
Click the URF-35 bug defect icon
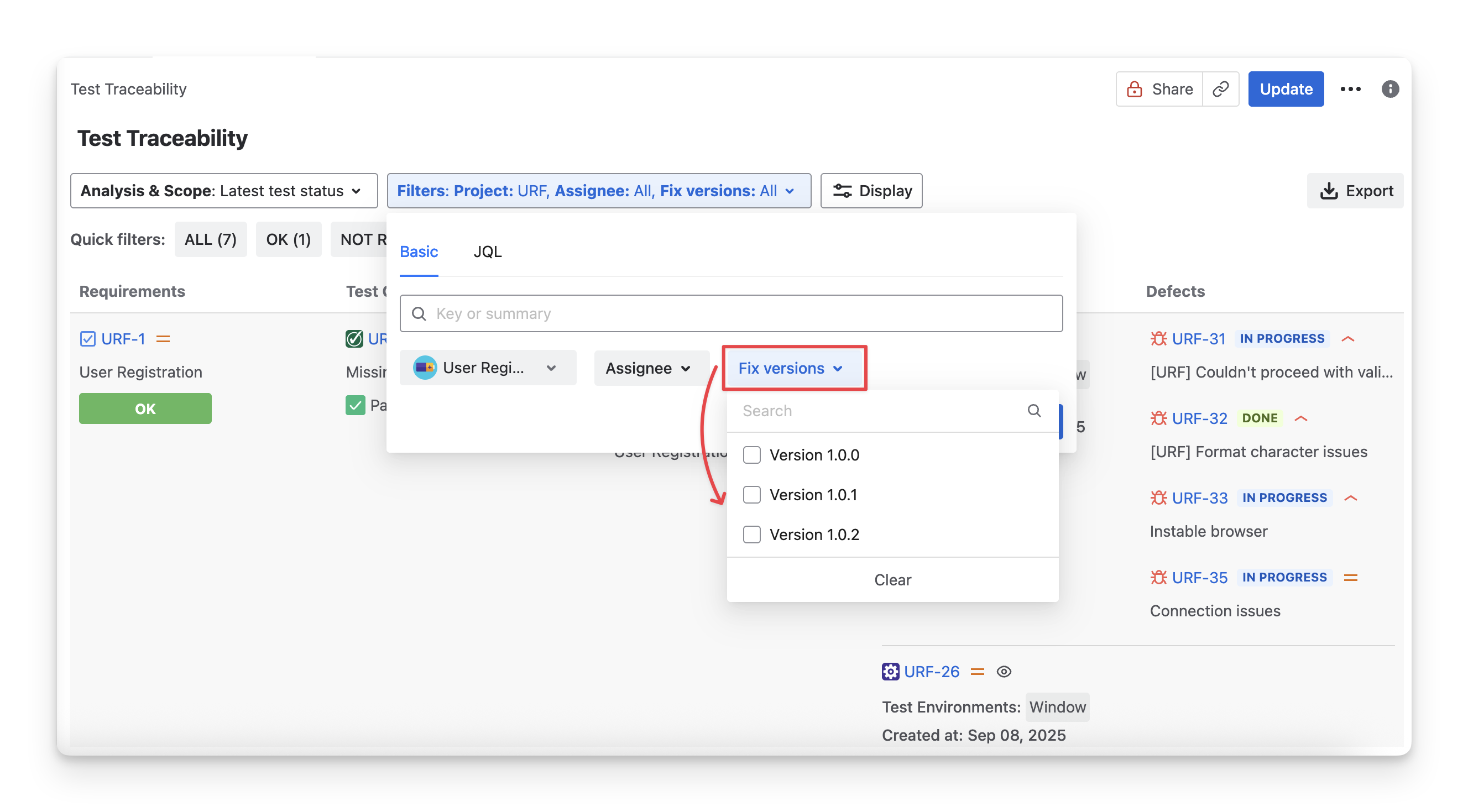tap(1158, 577)
